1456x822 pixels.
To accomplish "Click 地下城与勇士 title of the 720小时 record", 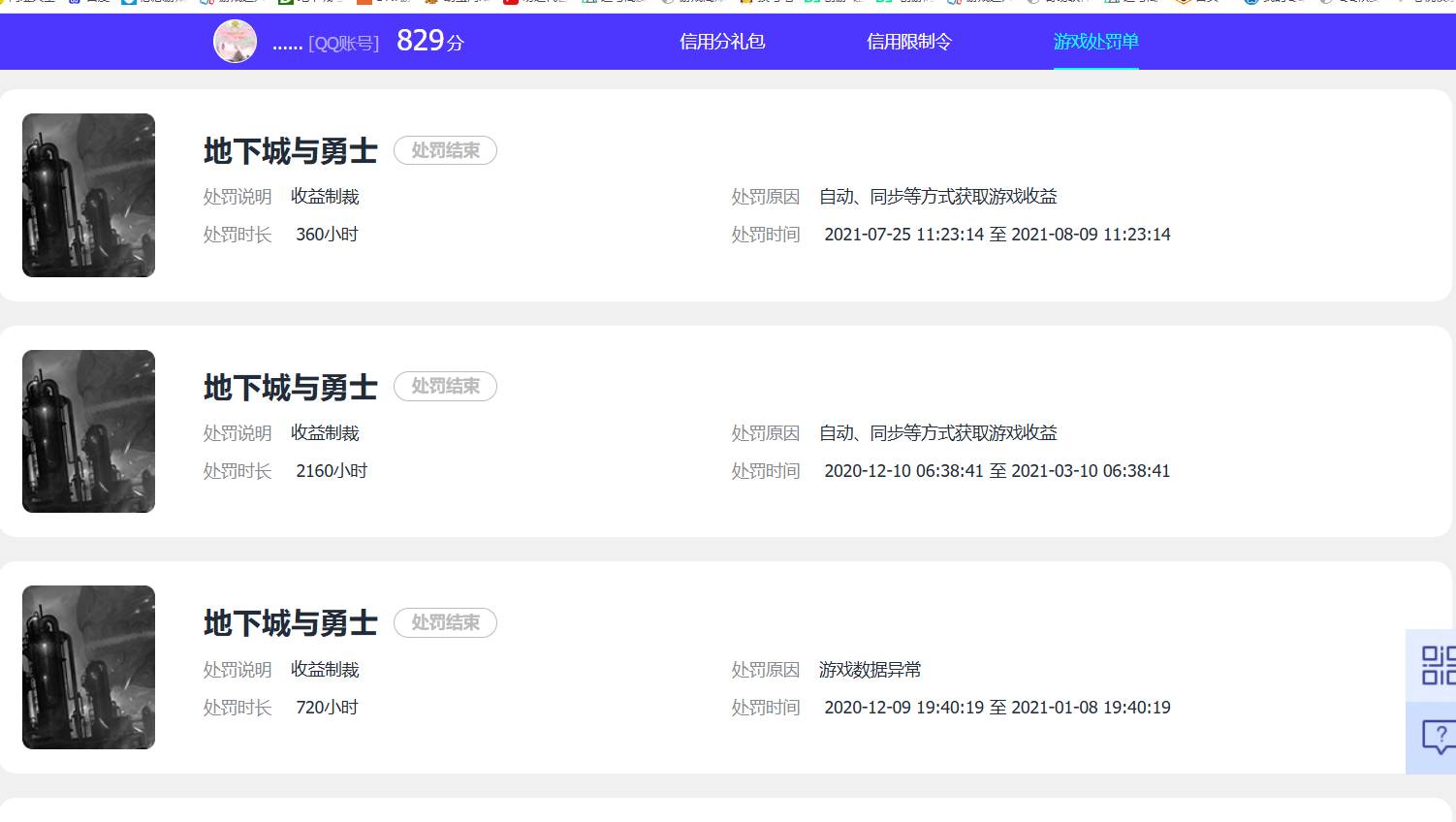I will pyautogui.click(x=290, y=623).
